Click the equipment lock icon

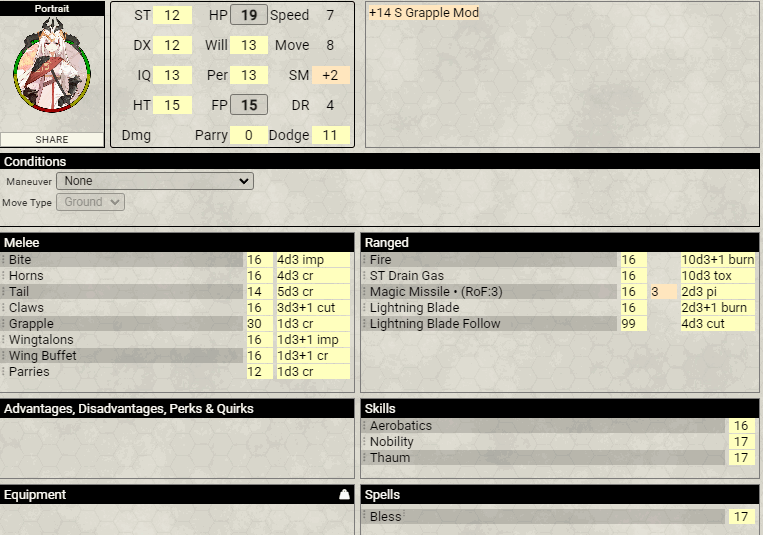[344, 495]
